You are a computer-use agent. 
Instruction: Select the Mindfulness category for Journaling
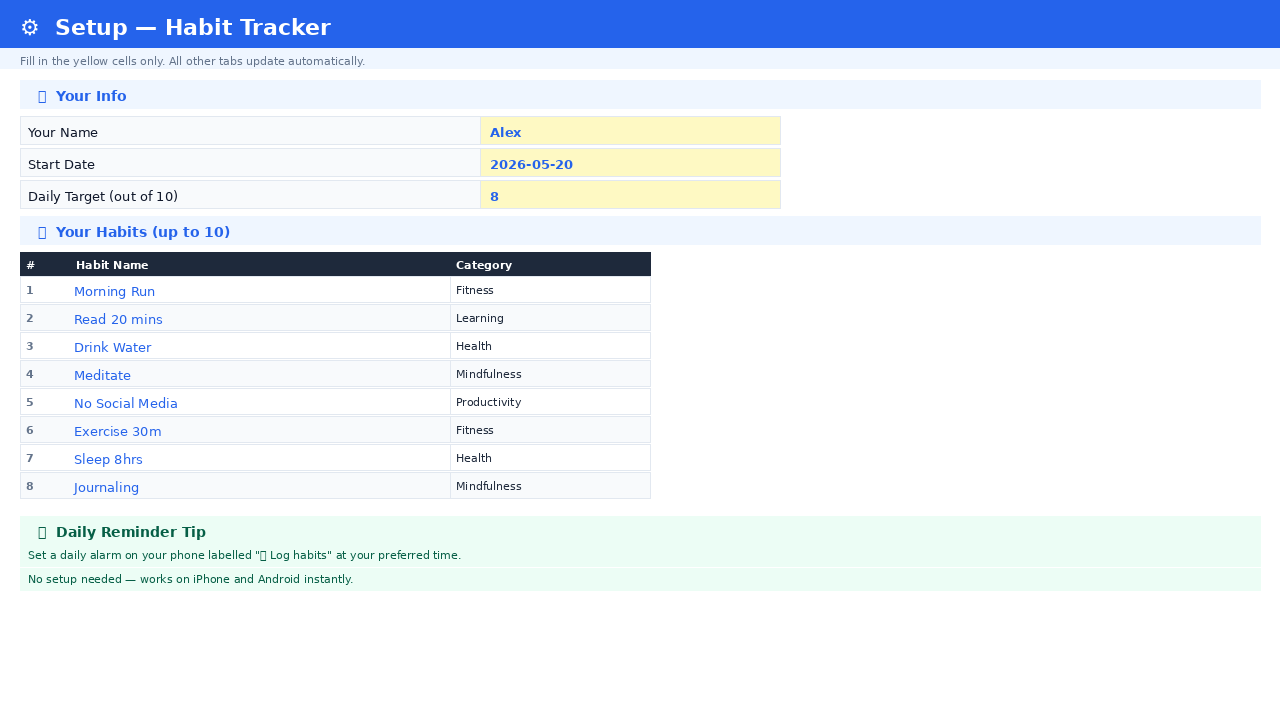point(550,486)
